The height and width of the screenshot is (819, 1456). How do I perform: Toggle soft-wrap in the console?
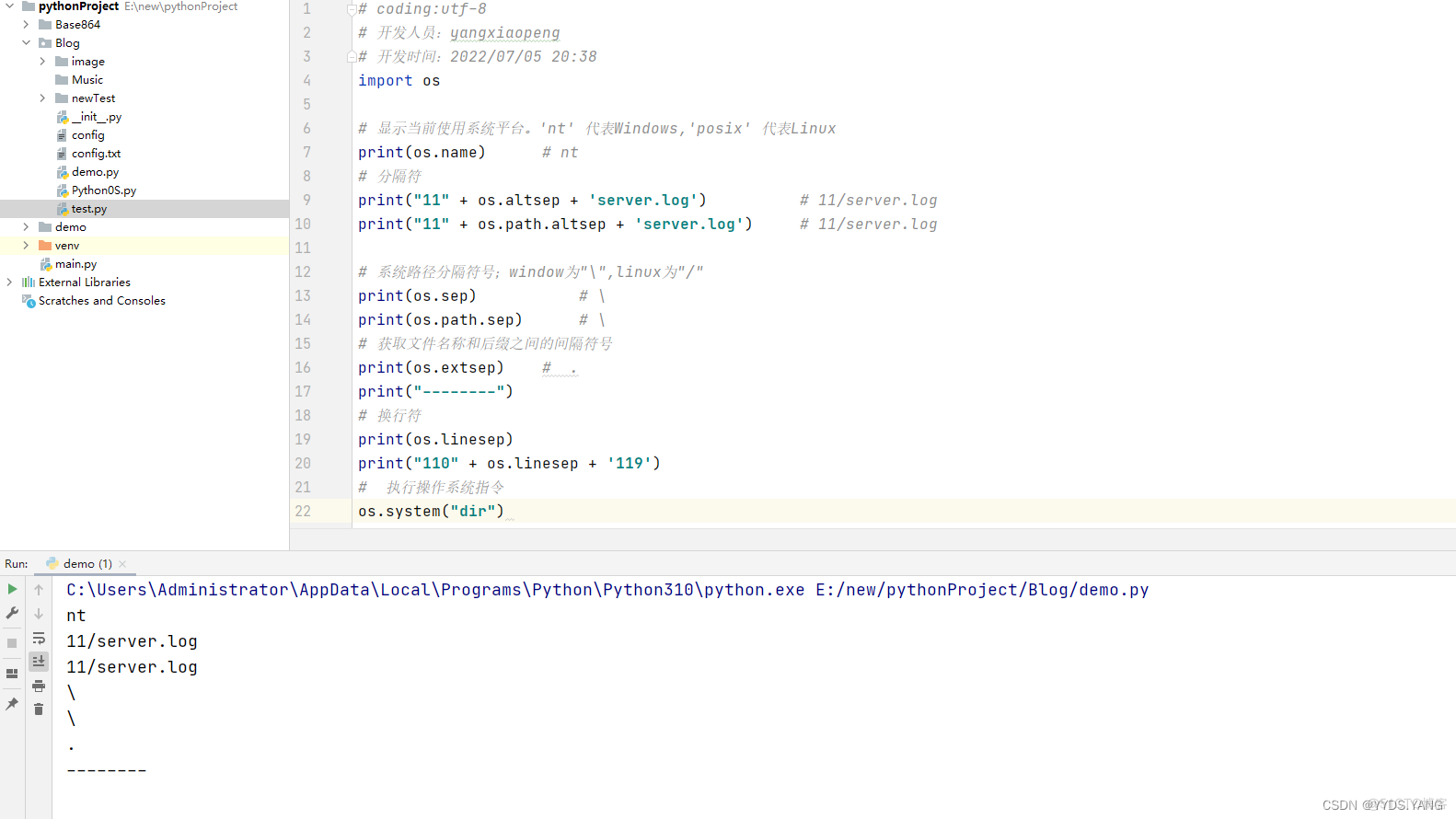tap(39, 638)
